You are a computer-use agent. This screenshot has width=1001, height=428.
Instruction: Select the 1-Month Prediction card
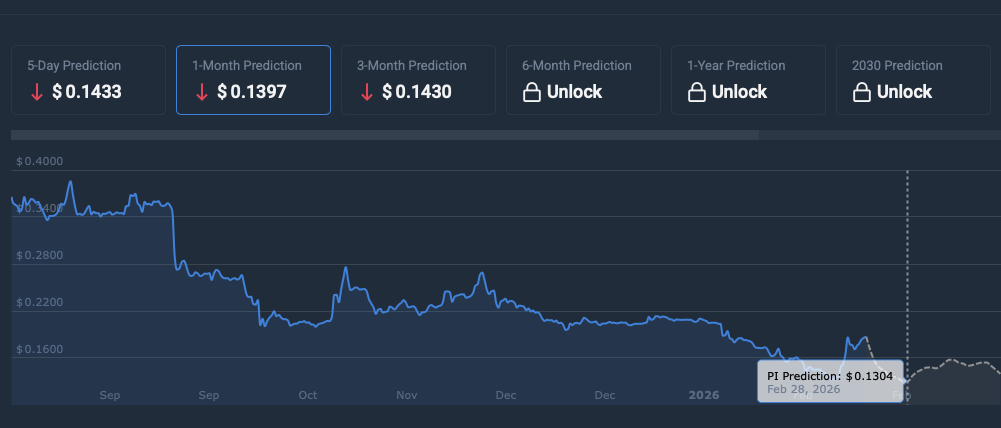253,80
